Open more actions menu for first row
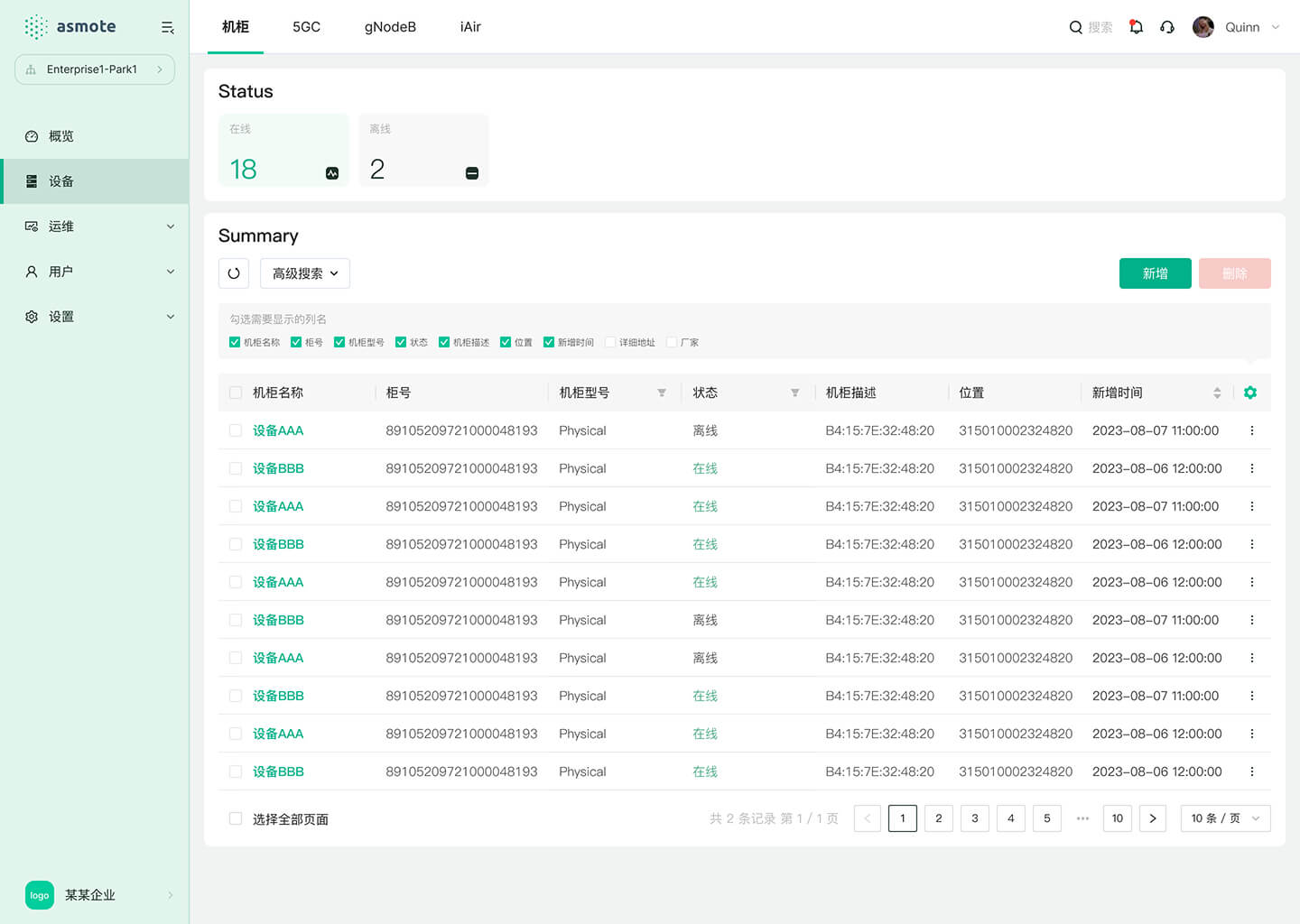Screen dimensions: 1300x924 point(1251,430)
